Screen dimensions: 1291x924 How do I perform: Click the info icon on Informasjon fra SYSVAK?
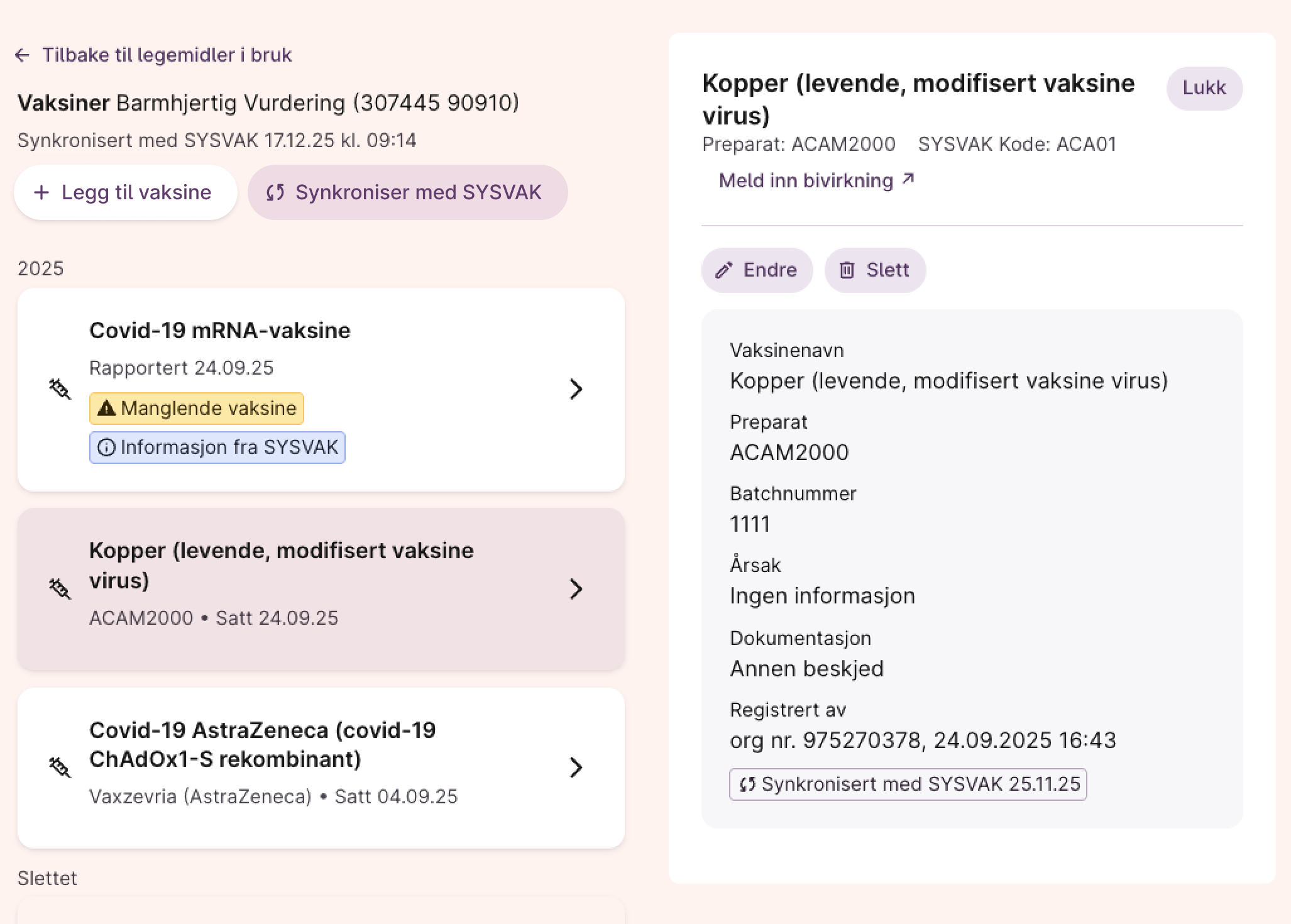[x=106, y=448]
